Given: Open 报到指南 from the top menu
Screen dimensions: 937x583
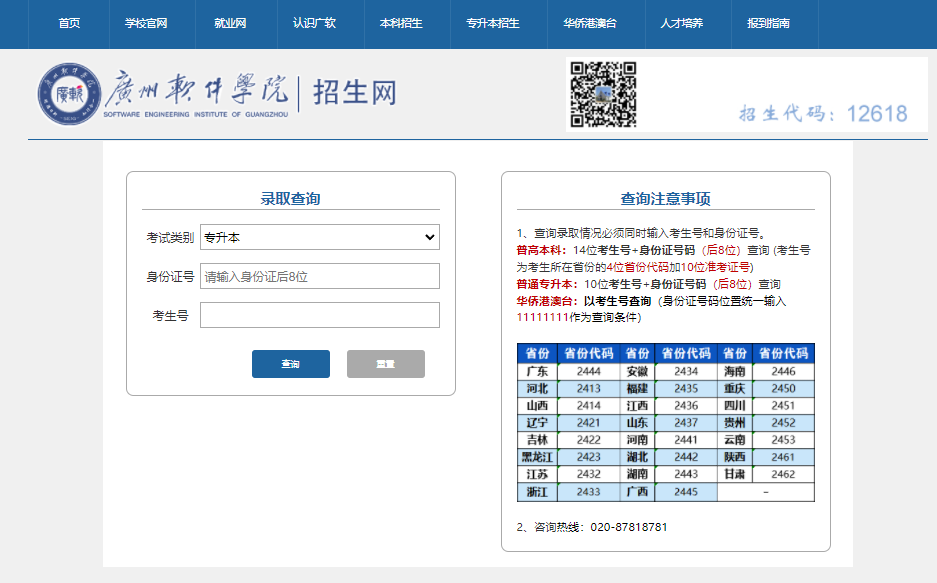Looking at the screenshot, I should (x=768, y=23).
